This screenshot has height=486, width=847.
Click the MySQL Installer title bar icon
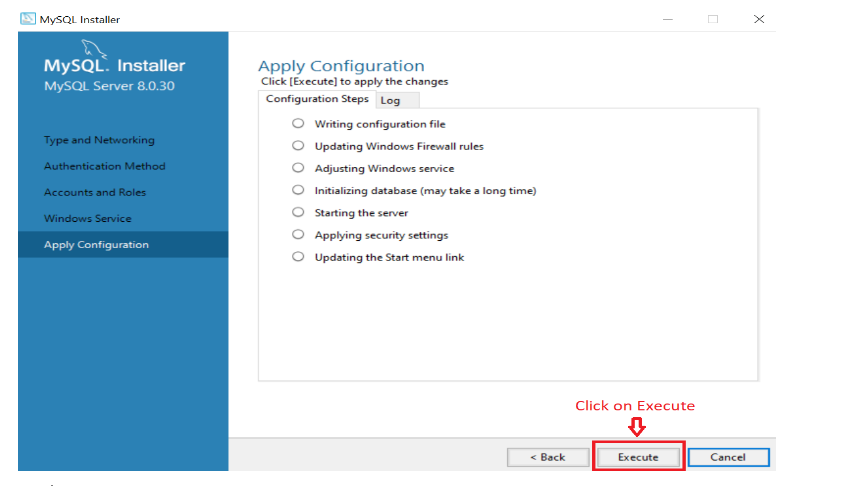pos(28,19)
